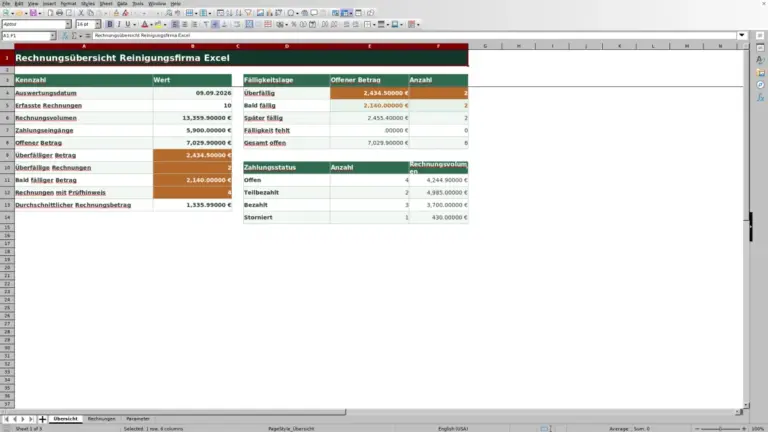Click the Merge and Center Cells icon

coord(249,24)
